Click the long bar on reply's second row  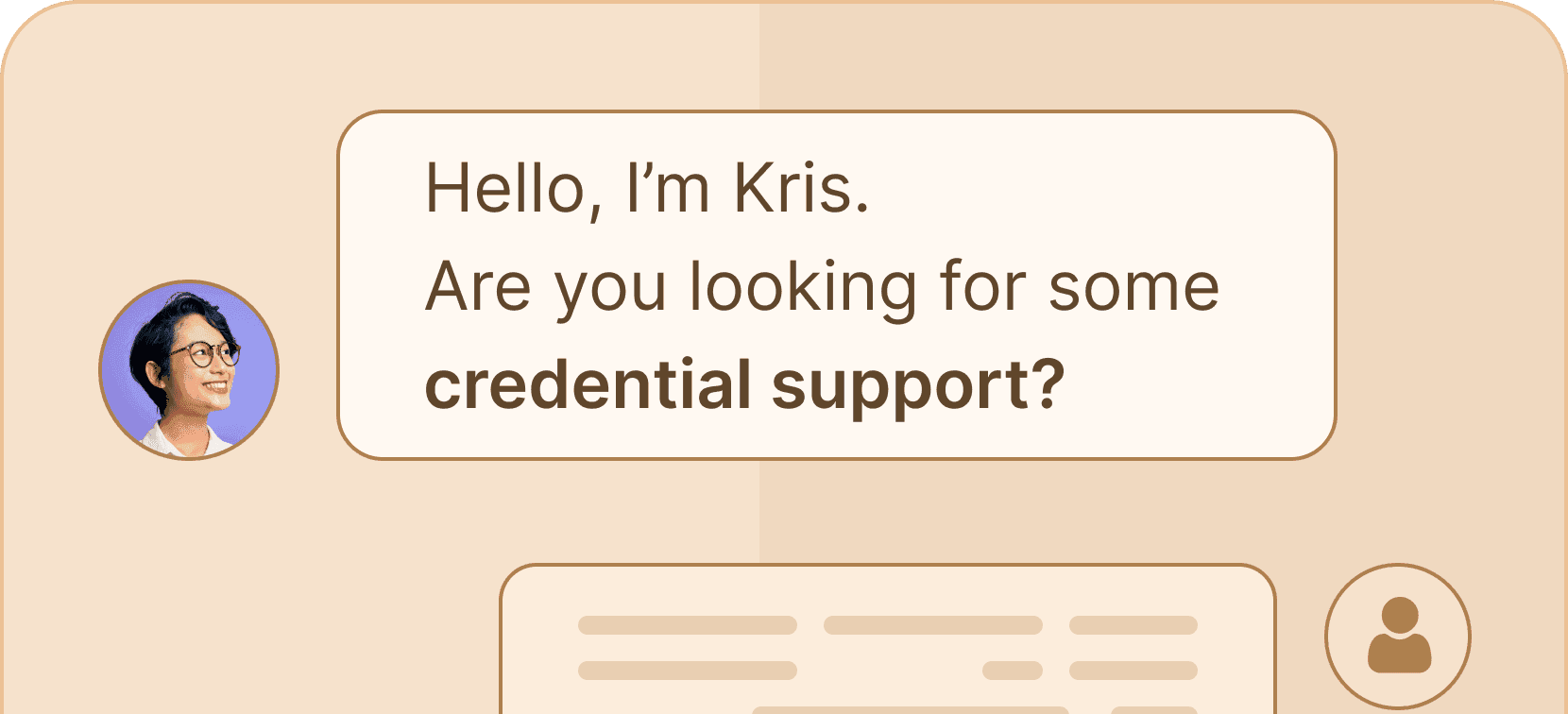[687, 671]
